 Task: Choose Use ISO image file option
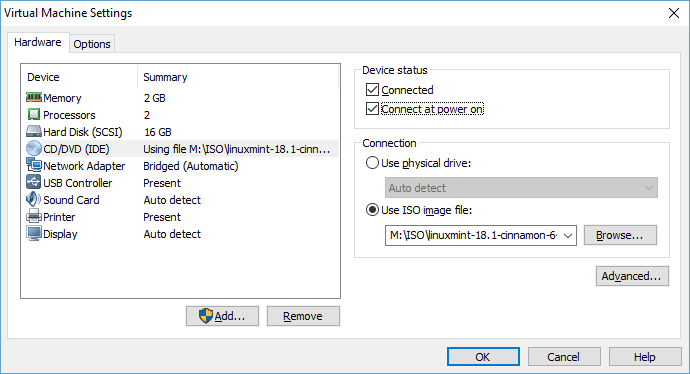tap(372, 210)
